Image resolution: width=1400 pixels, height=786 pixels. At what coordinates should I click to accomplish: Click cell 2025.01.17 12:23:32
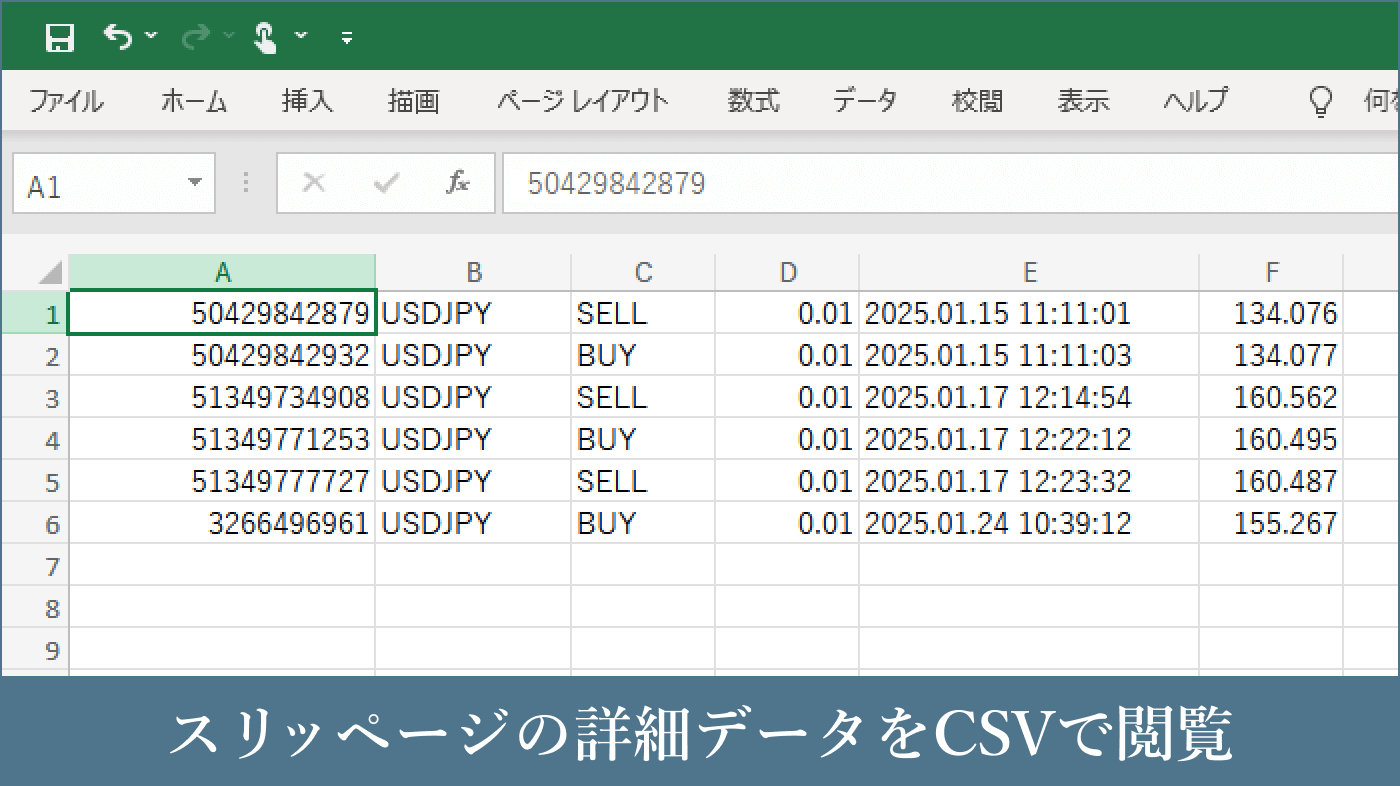tap(1029, 481)
